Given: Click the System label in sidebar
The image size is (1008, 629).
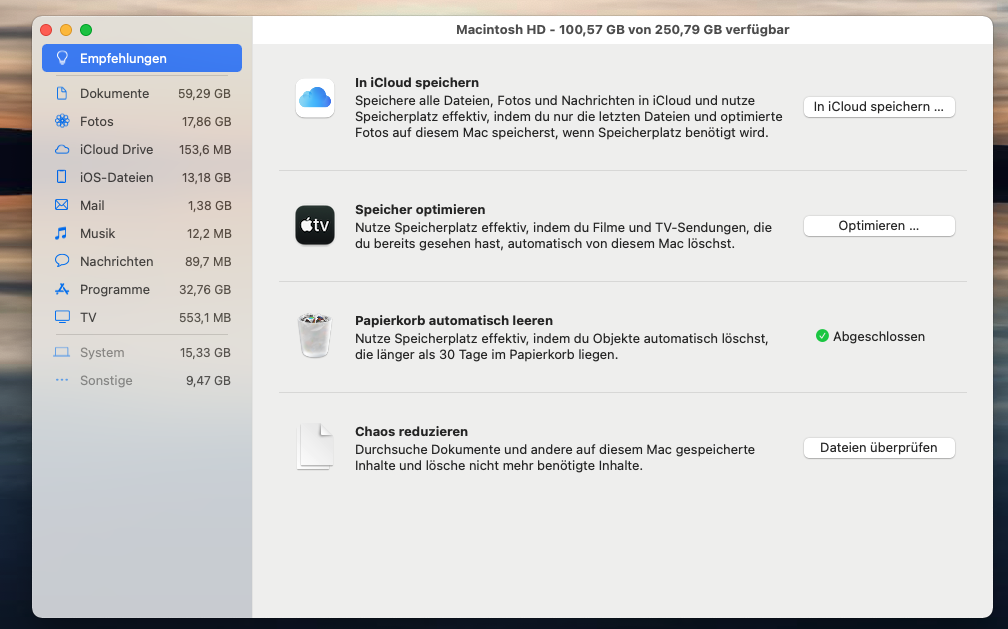Looking at the screenshot, I should [102, 352].
